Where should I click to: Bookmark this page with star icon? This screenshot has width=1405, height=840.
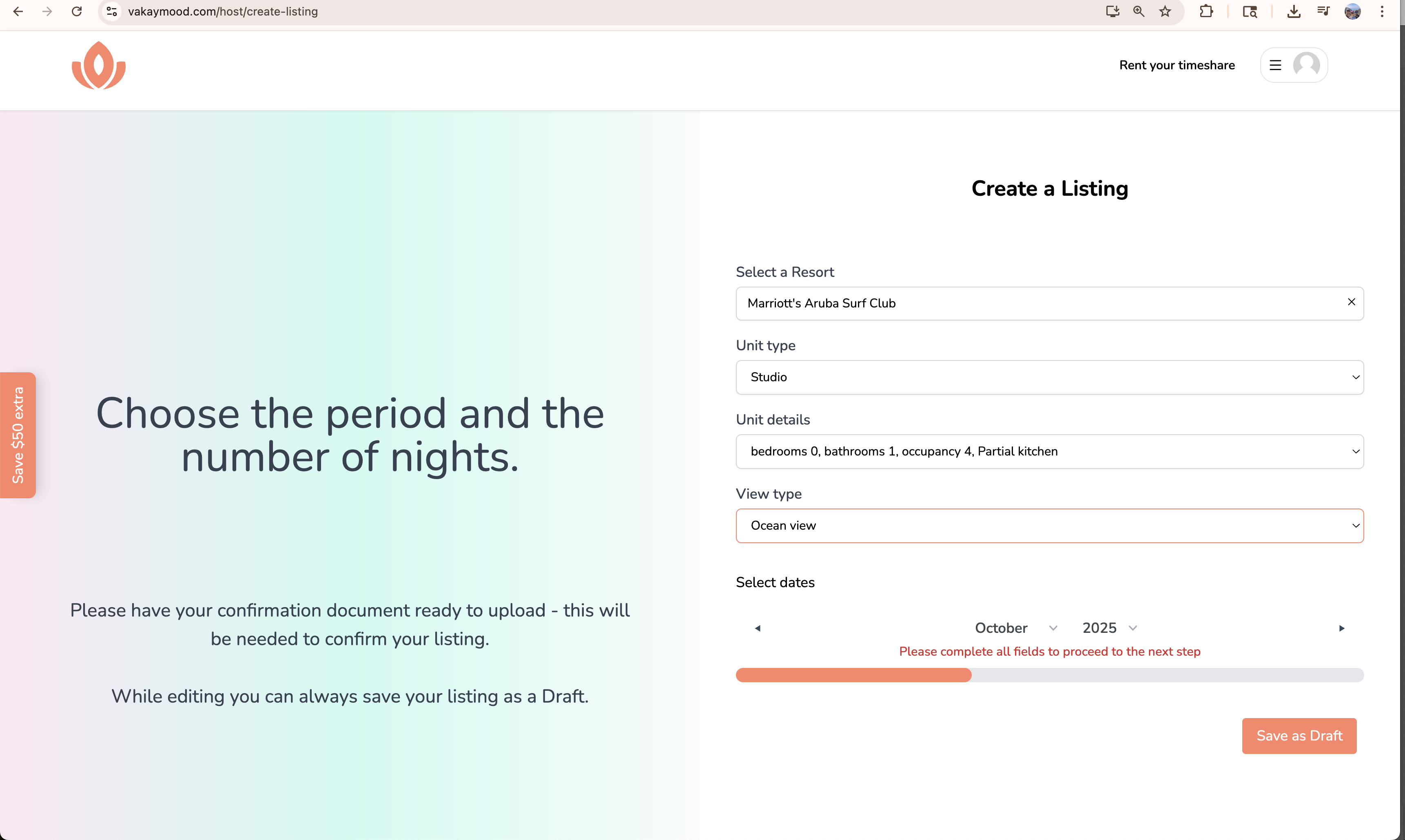click(1165, 11)
